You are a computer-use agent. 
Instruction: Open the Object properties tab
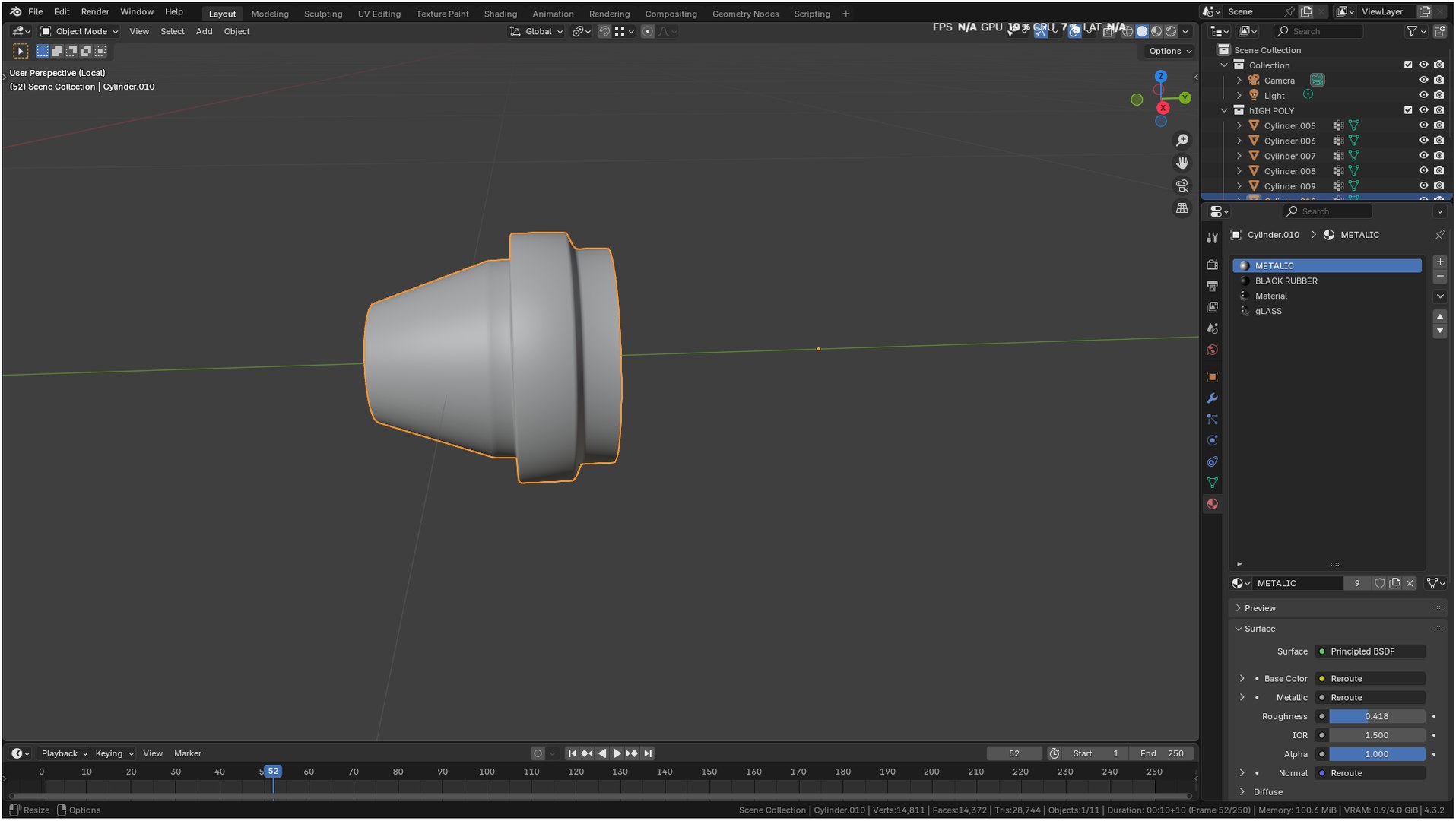tap(1212, 377)
